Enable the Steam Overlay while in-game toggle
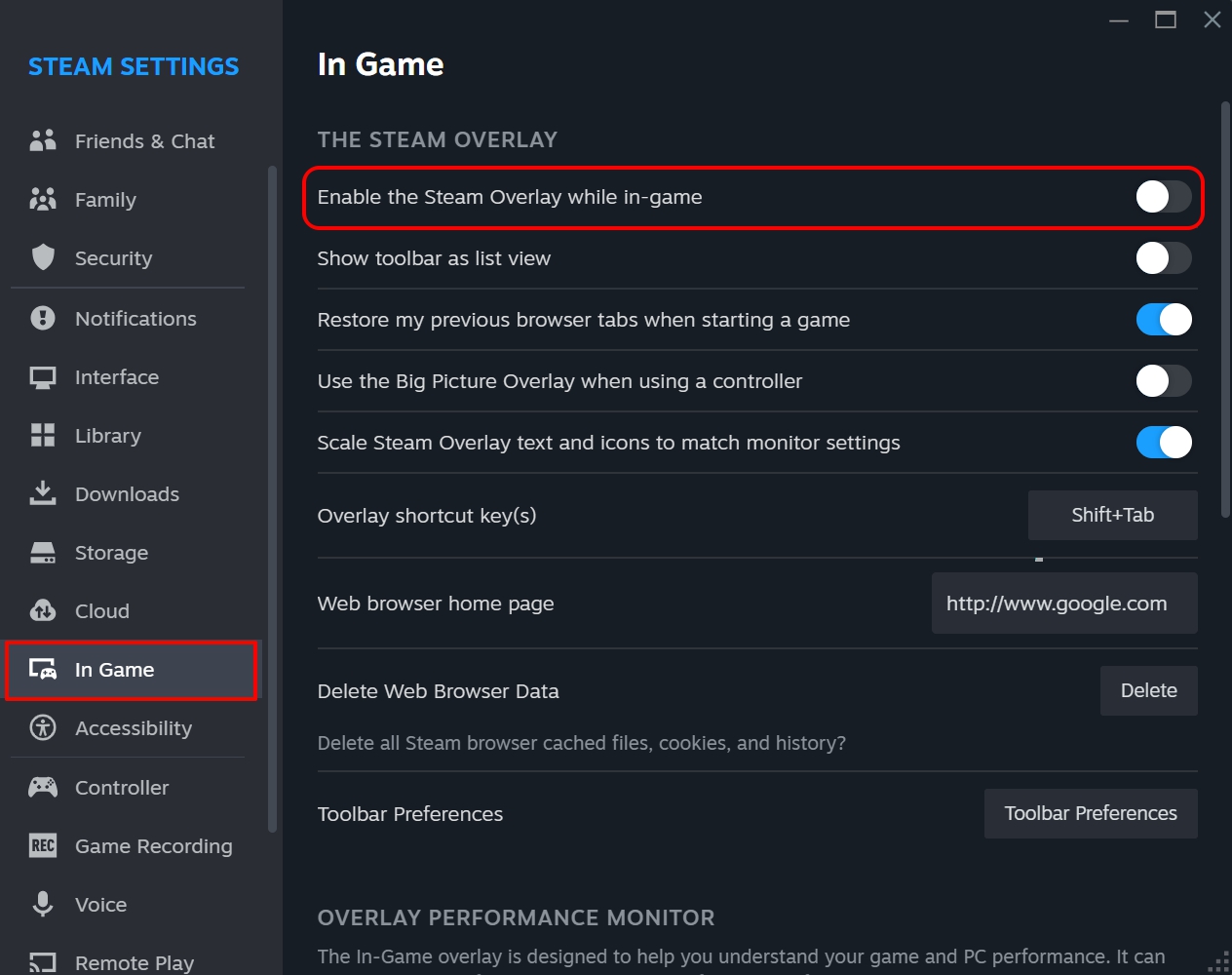 [1163, 197]
